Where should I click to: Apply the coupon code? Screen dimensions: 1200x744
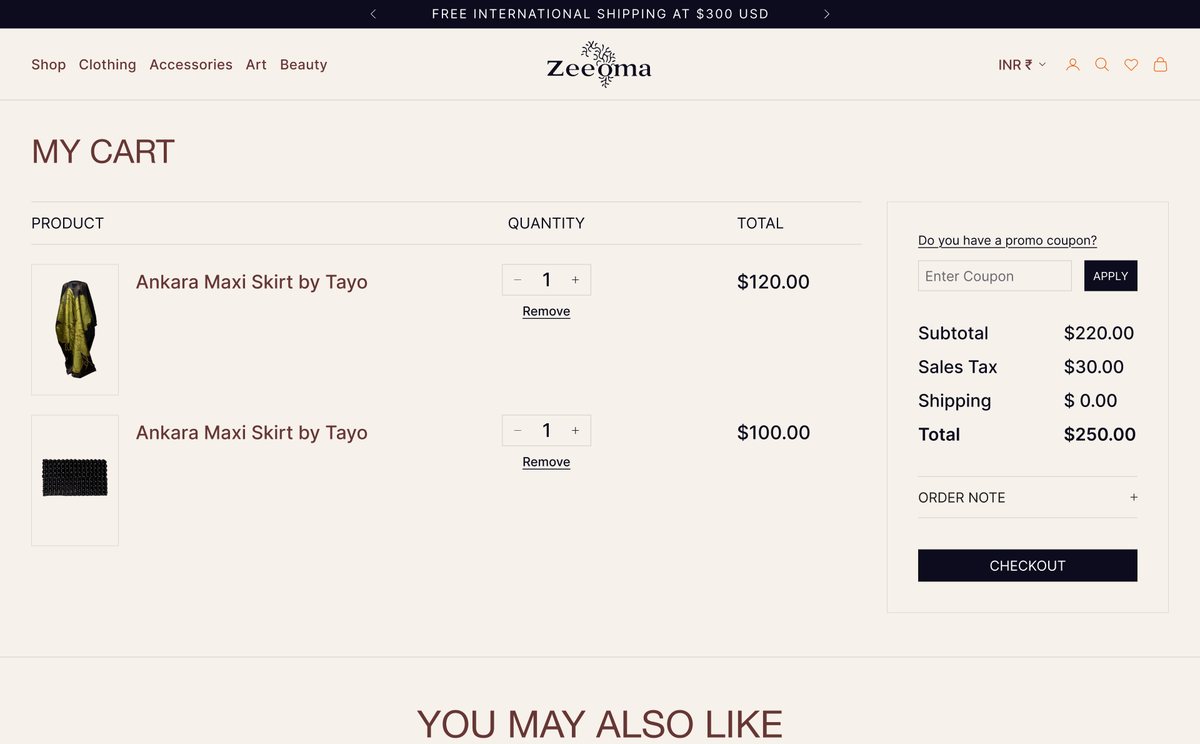coord(1110,276)
